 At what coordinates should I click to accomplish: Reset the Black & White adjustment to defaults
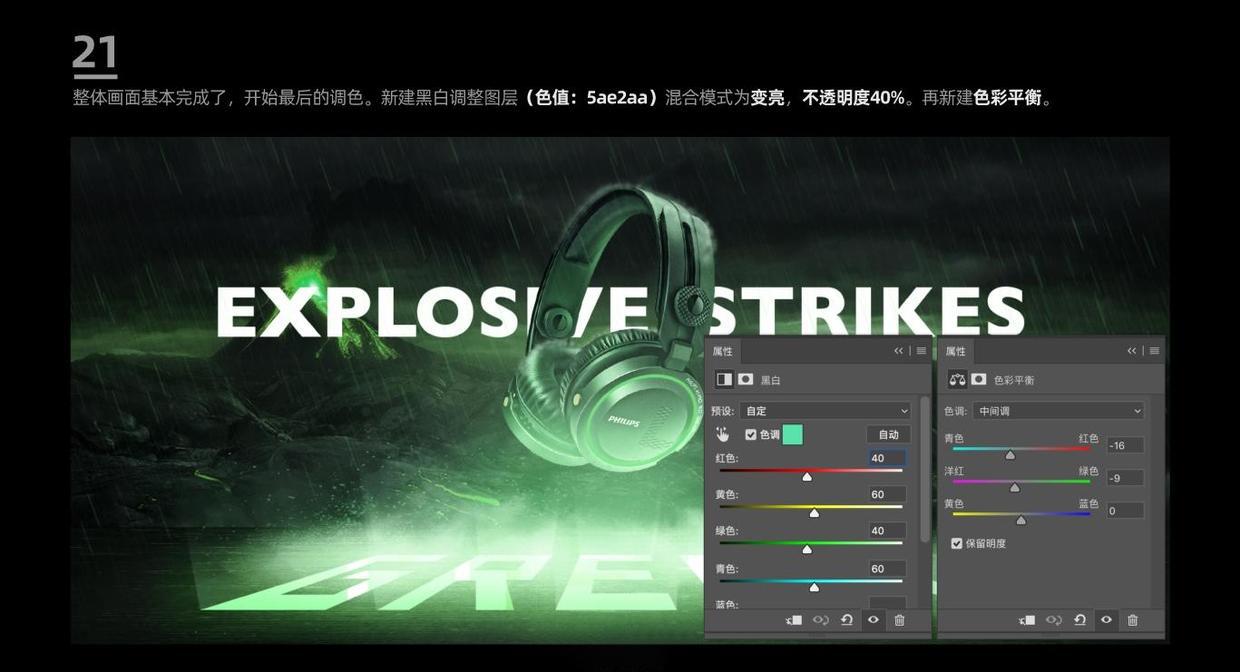[x=846, y=619]
